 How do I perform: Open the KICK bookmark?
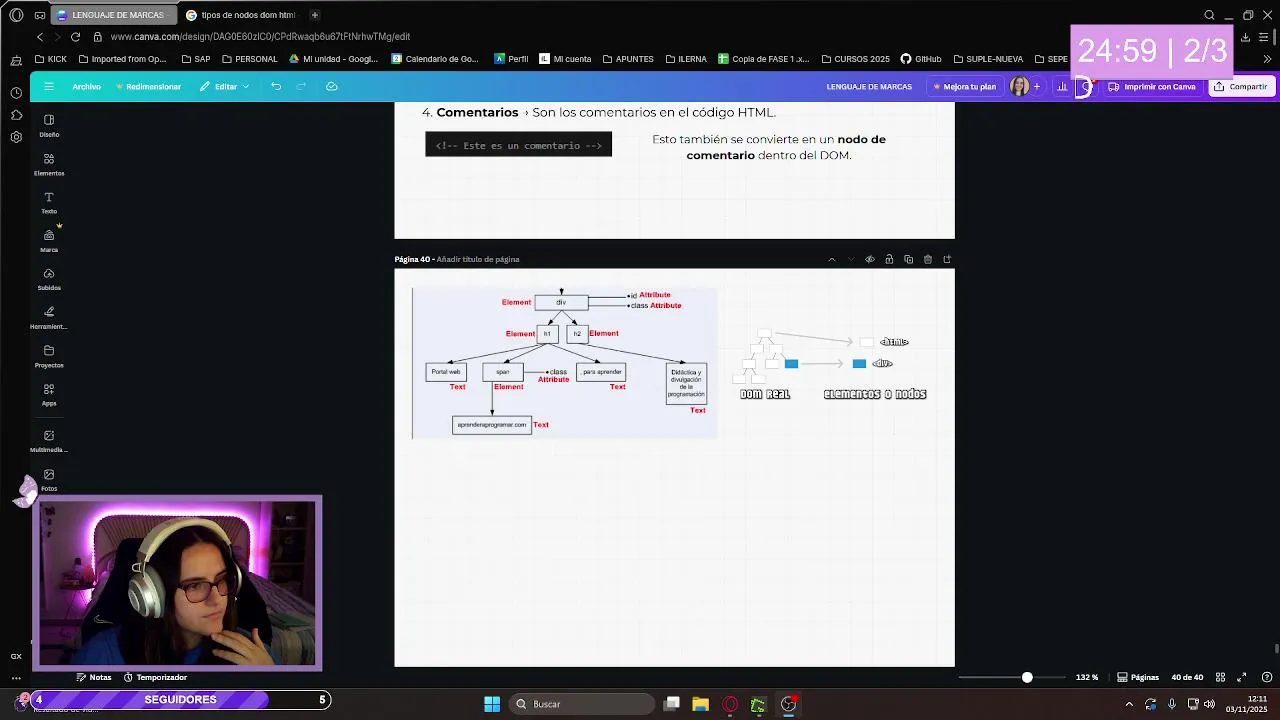50,59
